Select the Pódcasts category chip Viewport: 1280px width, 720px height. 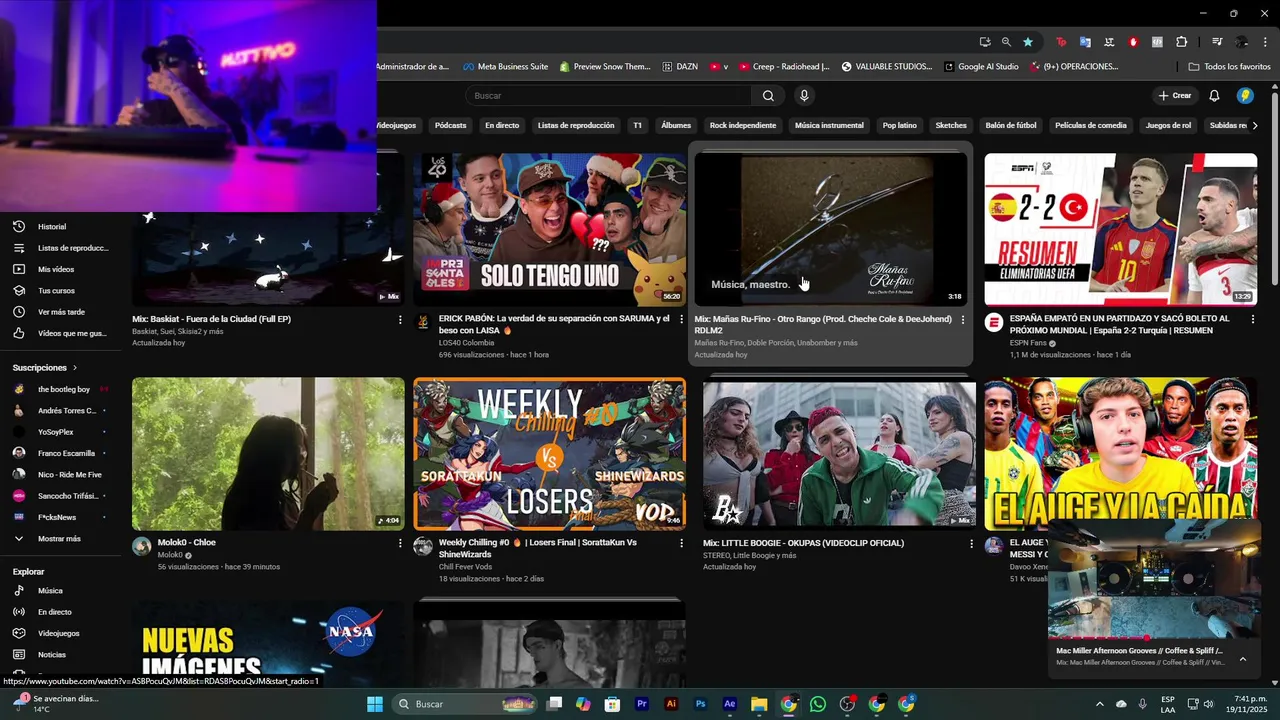click(x=450, y=126)
